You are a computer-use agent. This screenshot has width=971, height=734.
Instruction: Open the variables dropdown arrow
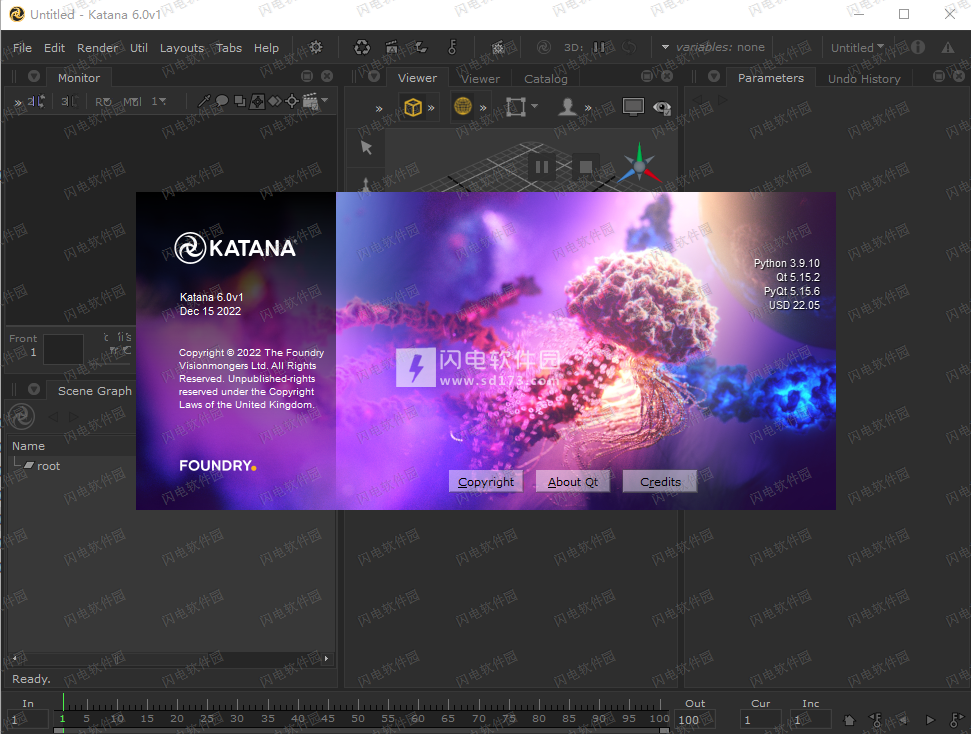tap(665, 47)
